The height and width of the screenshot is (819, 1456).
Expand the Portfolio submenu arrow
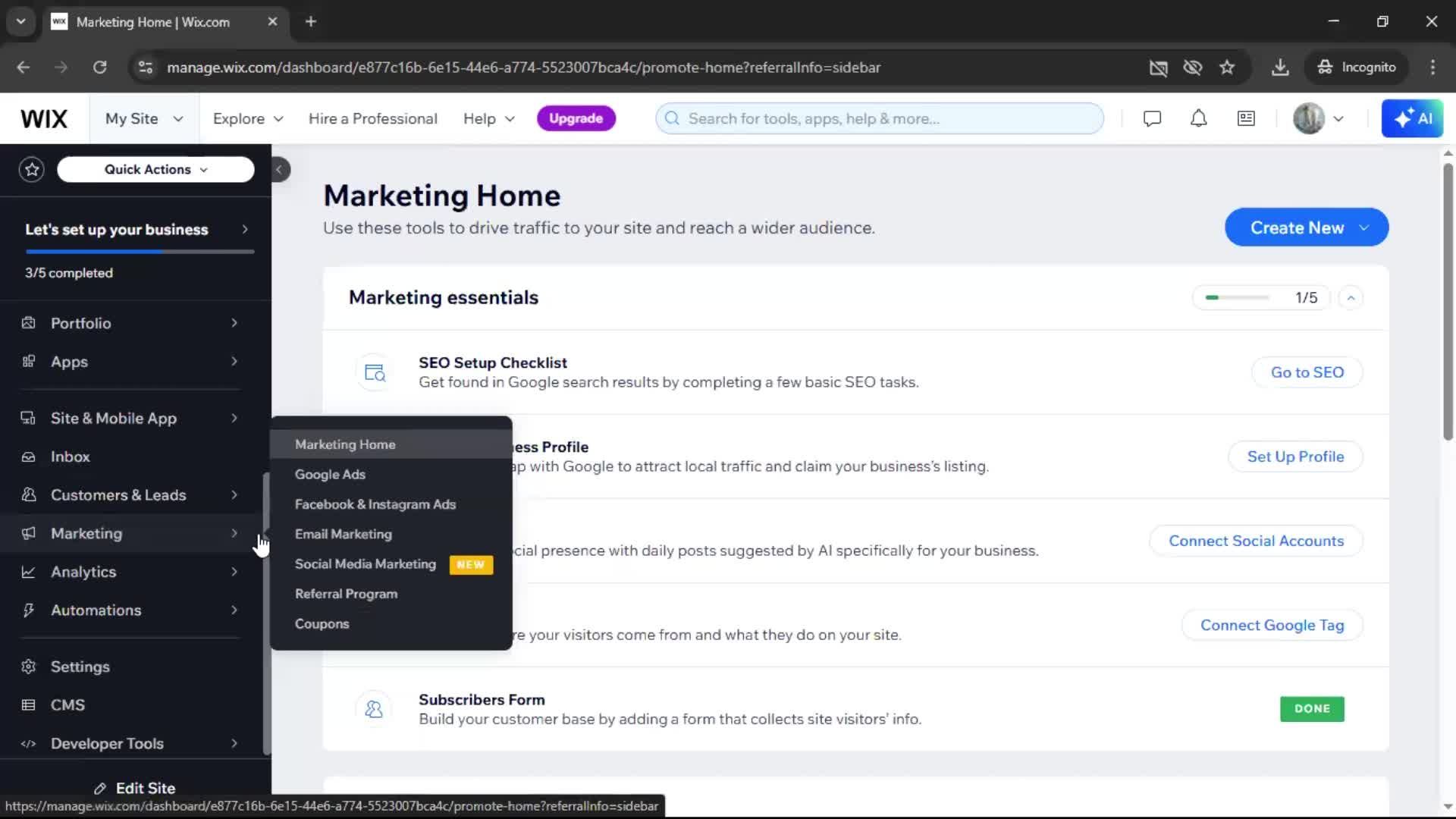[234, 323]
